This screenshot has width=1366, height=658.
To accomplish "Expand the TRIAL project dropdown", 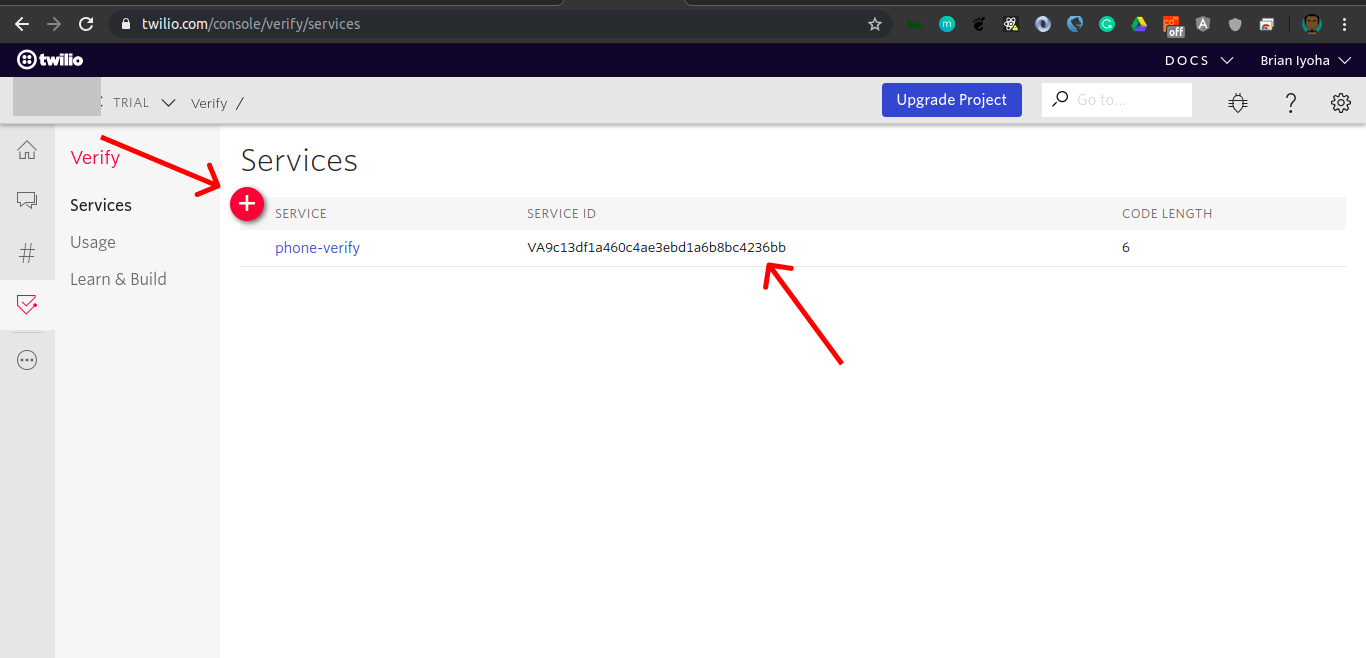I will (145, 102).
